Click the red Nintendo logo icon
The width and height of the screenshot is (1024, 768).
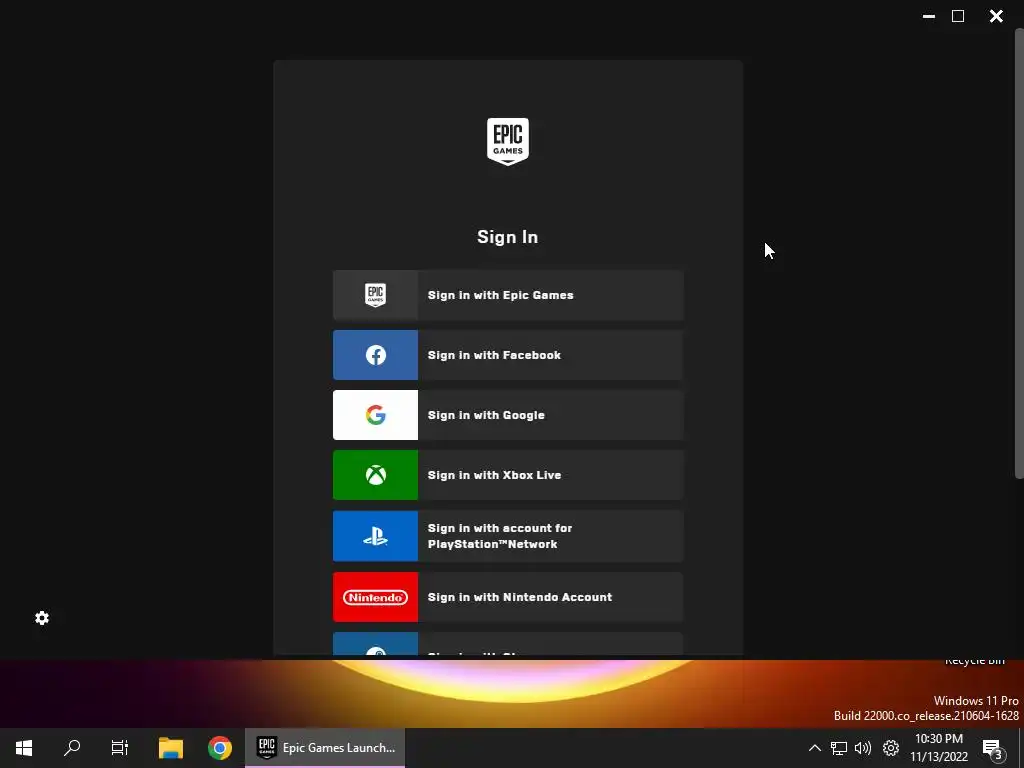(376, 597)
